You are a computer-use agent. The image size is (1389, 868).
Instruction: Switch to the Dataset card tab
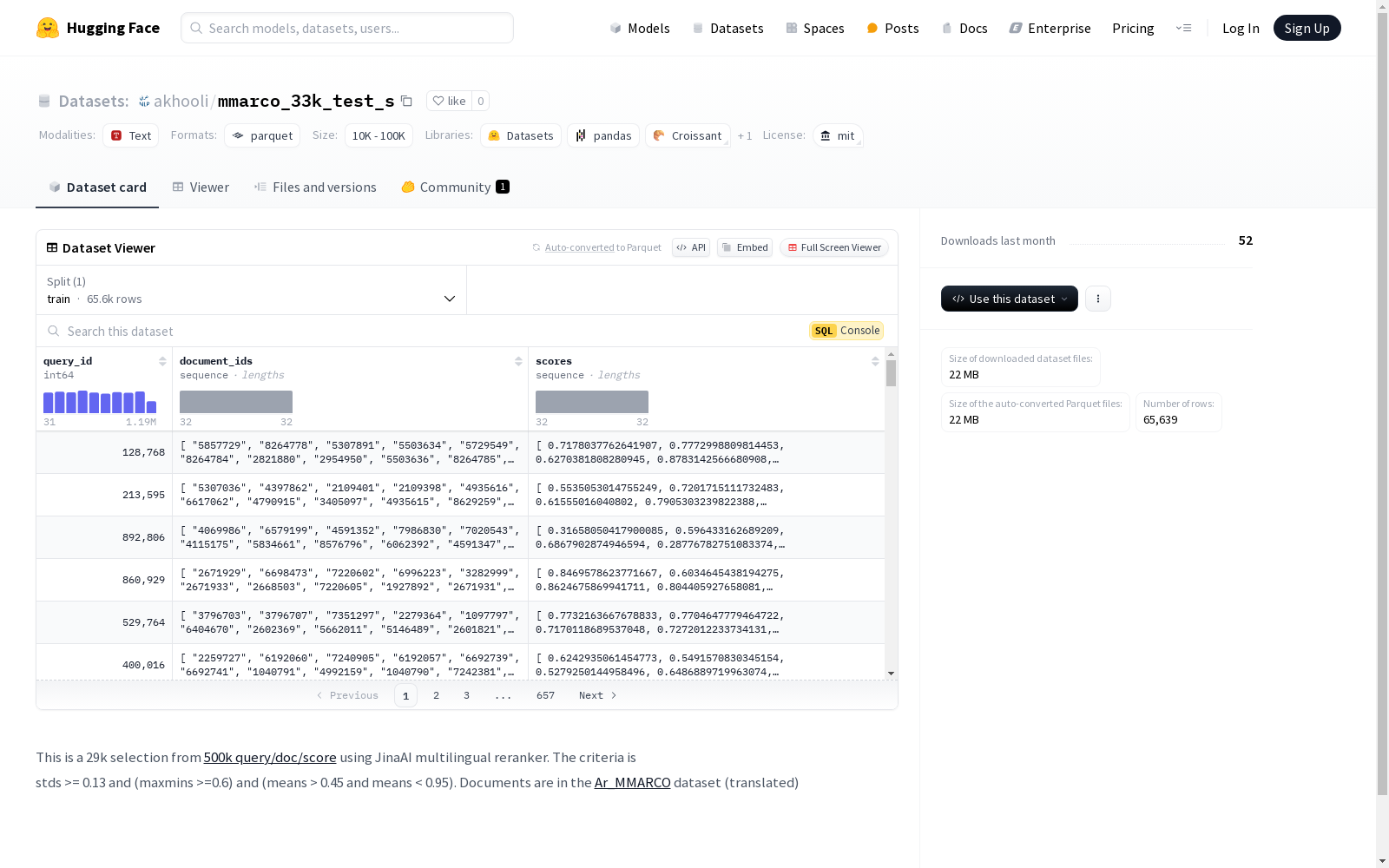click(x=97, y=187)
